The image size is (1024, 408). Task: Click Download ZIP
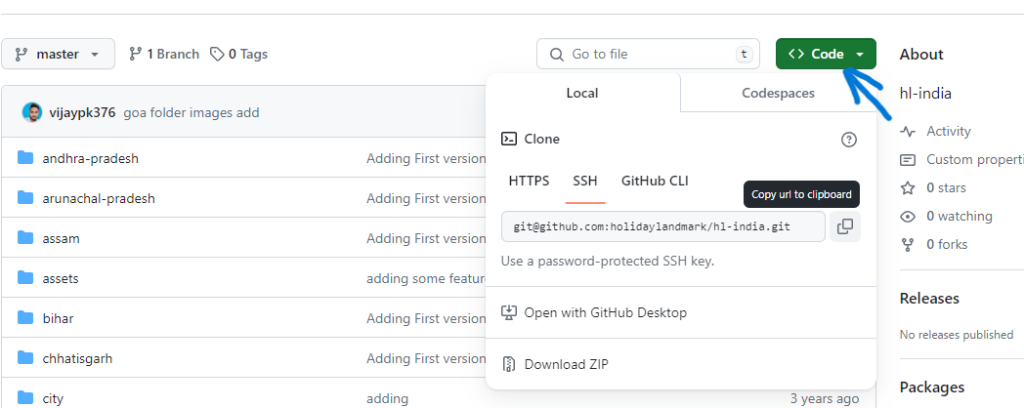tap(566, 365)
